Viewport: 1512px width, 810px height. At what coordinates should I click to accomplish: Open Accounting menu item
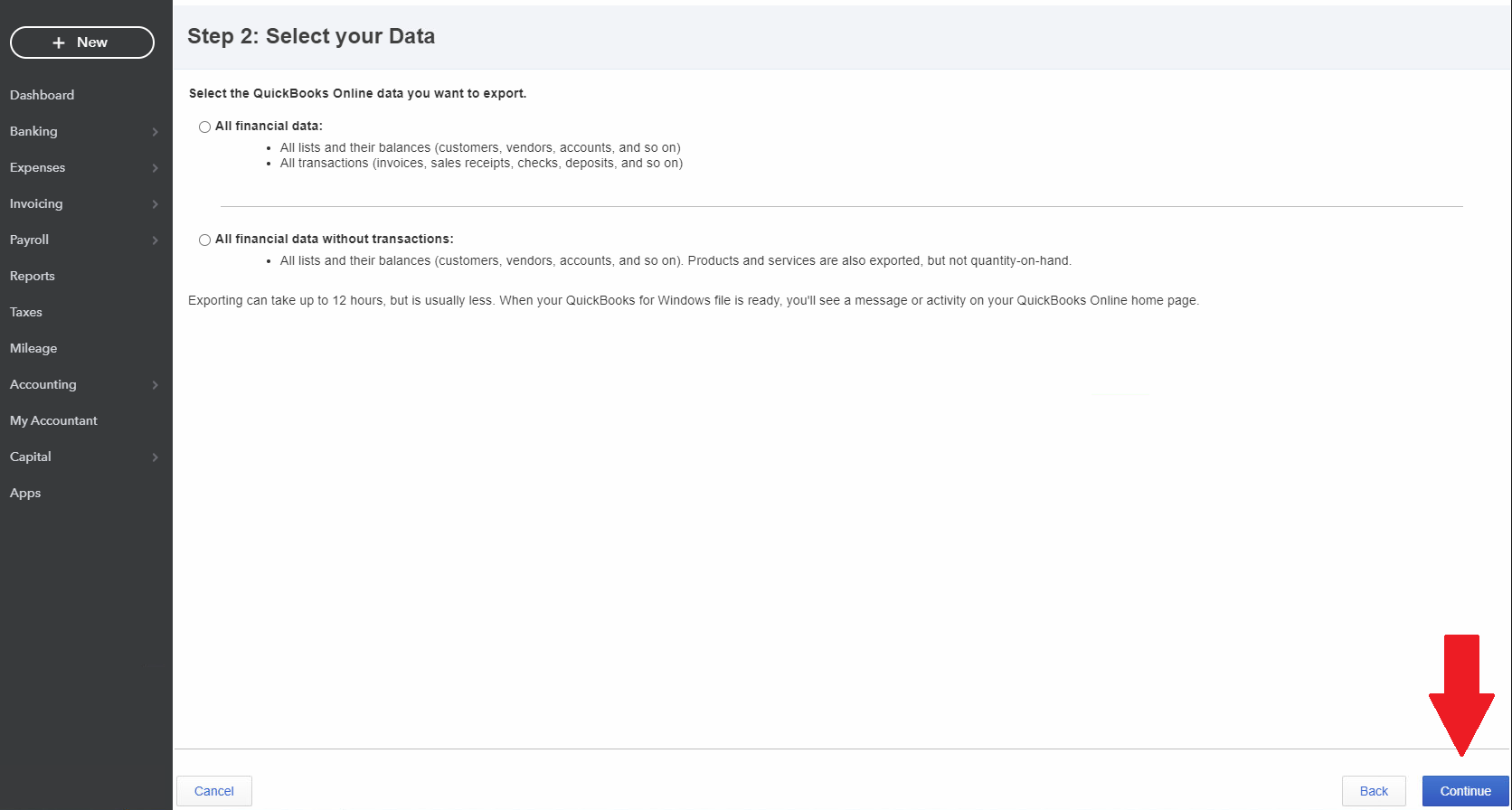point(43,384)
